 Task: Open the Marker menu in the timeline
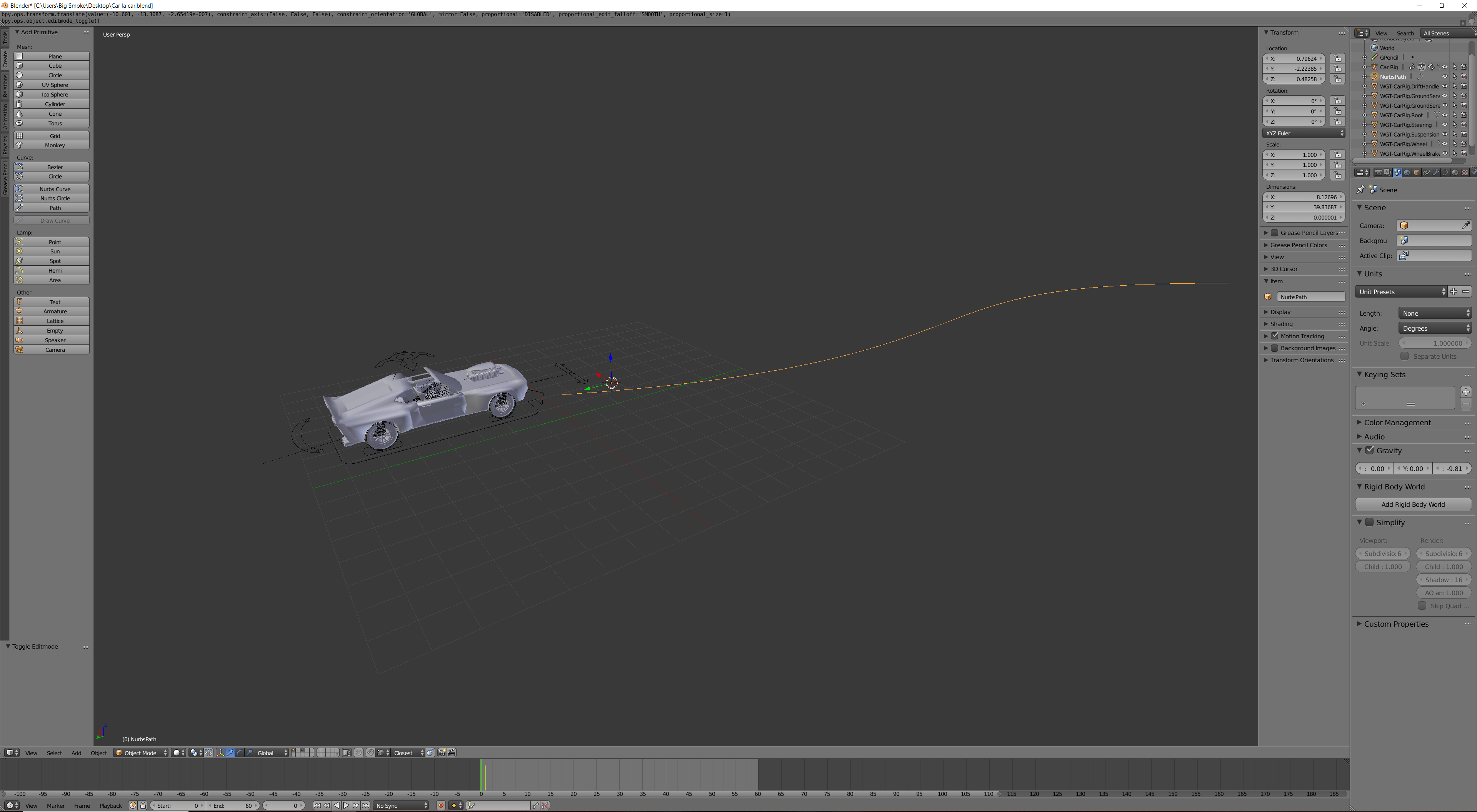[56, 806]
